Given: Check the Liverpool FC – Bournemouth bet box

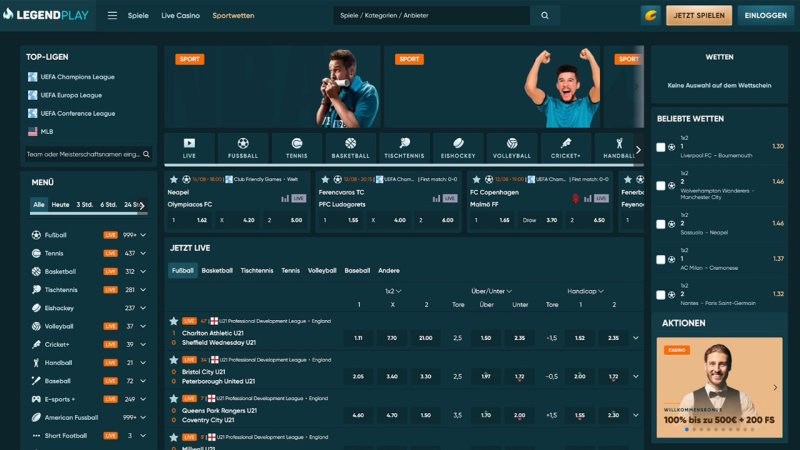Looking at the screenshot, I should [x=660, y=147].
